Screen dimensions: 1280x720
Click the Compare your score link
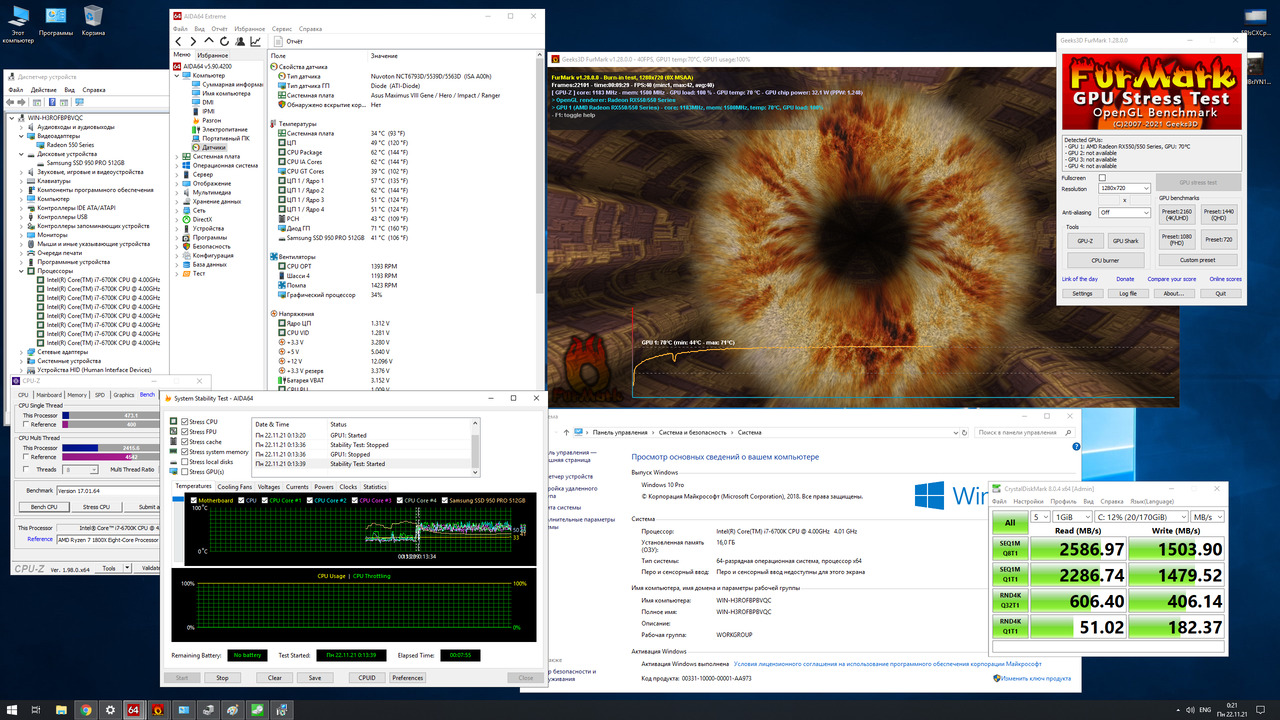(x=1171, y=279)
